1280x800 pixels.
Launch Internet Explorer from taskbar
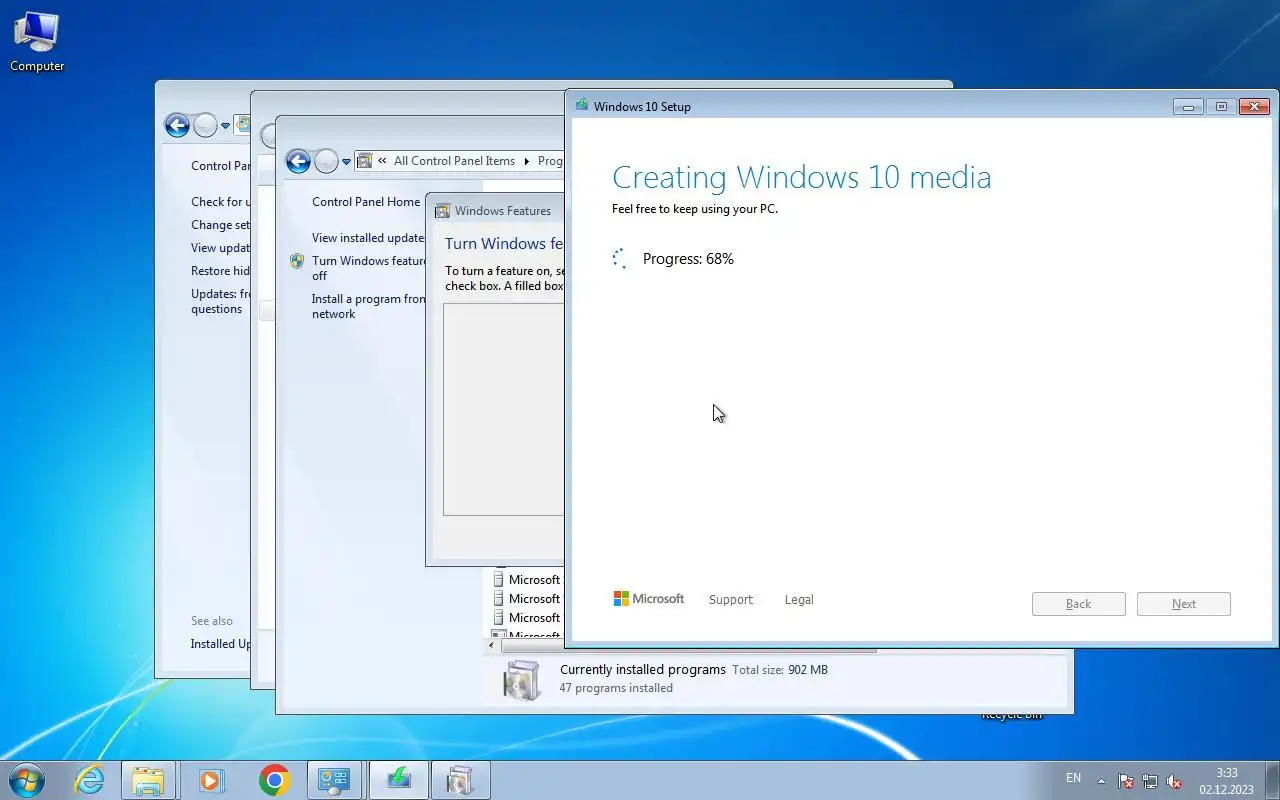coord(89,780)
